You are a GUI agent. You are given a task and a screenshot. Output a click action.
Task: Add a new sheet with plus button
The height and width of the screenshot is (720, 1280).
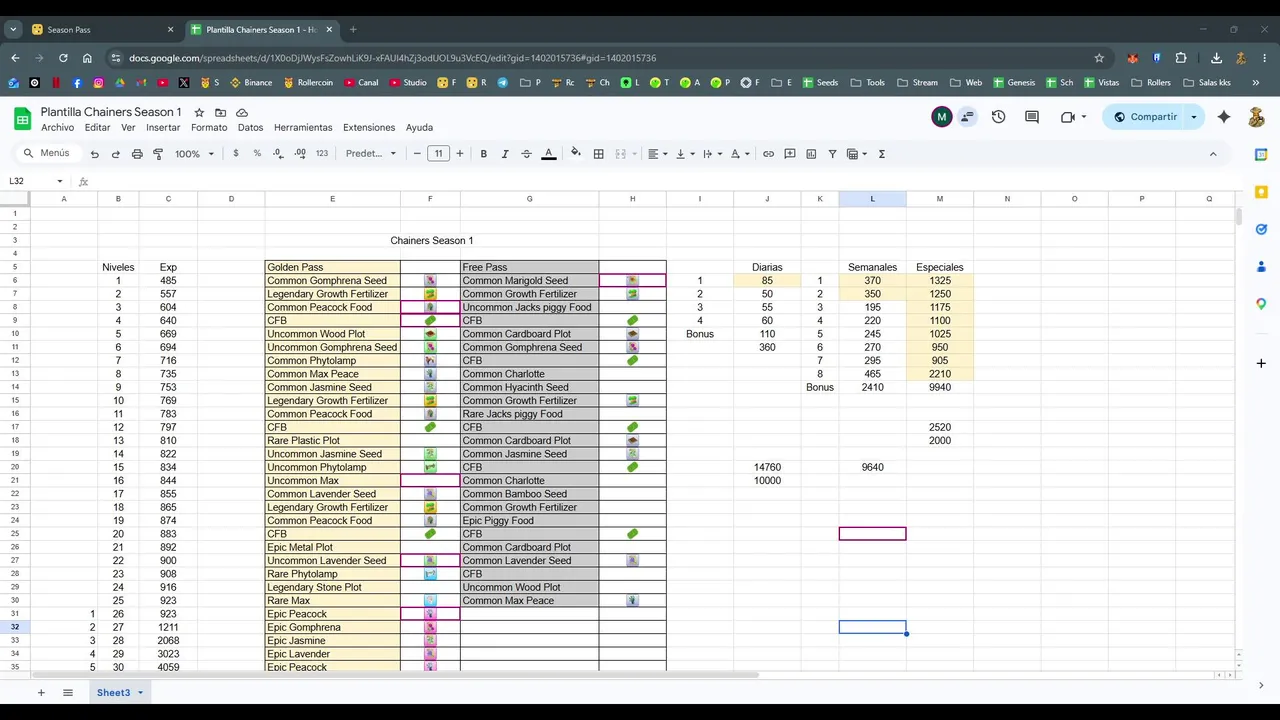pyautogui.click(x=41, y=692)
